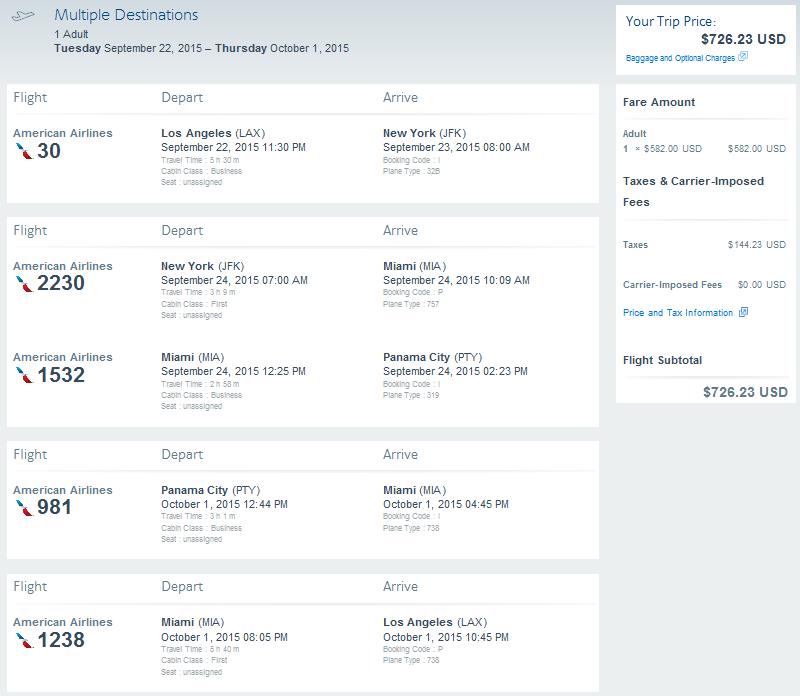The image size is (800, 696).
Task: Click the New York (JFK) arrival on flight 30
Action: coord(424,133)
